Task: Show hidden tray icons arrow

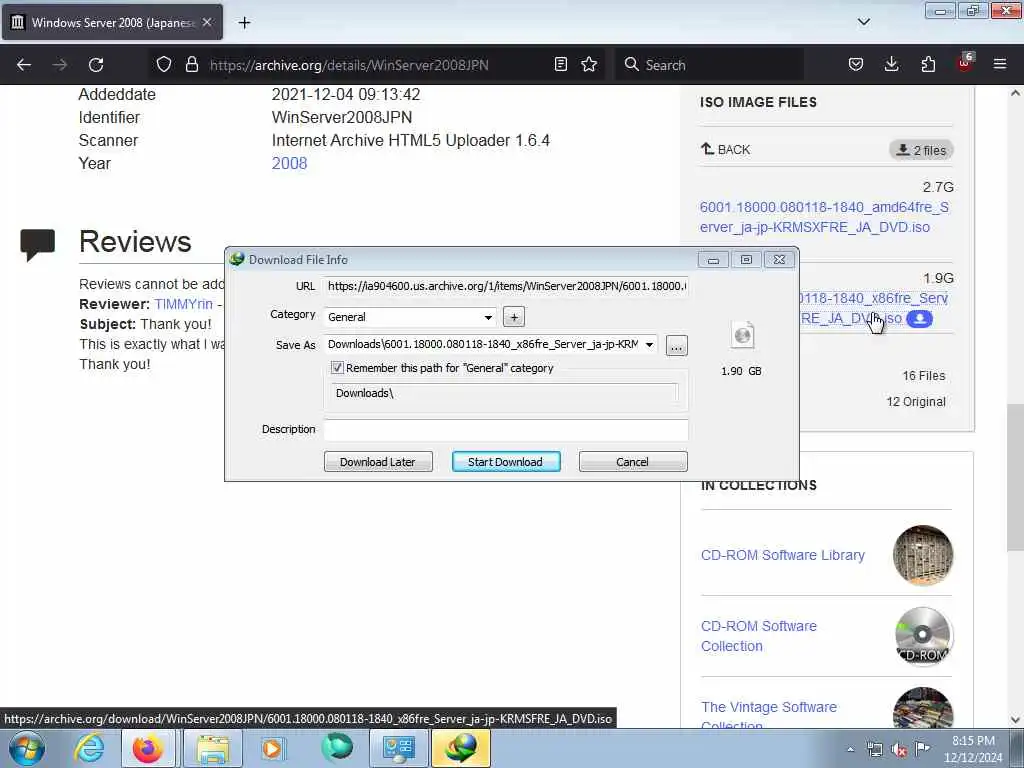Action: point(850,750)
